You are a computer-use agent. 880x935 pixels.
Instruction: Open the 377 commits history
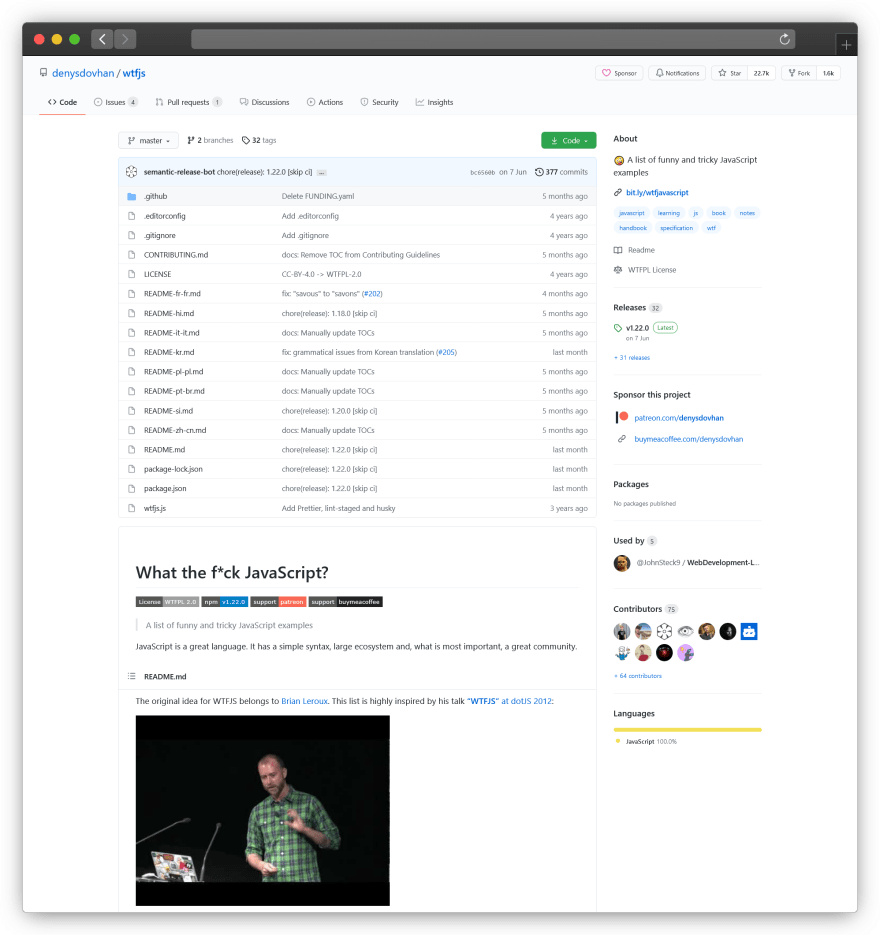(561, 172)
